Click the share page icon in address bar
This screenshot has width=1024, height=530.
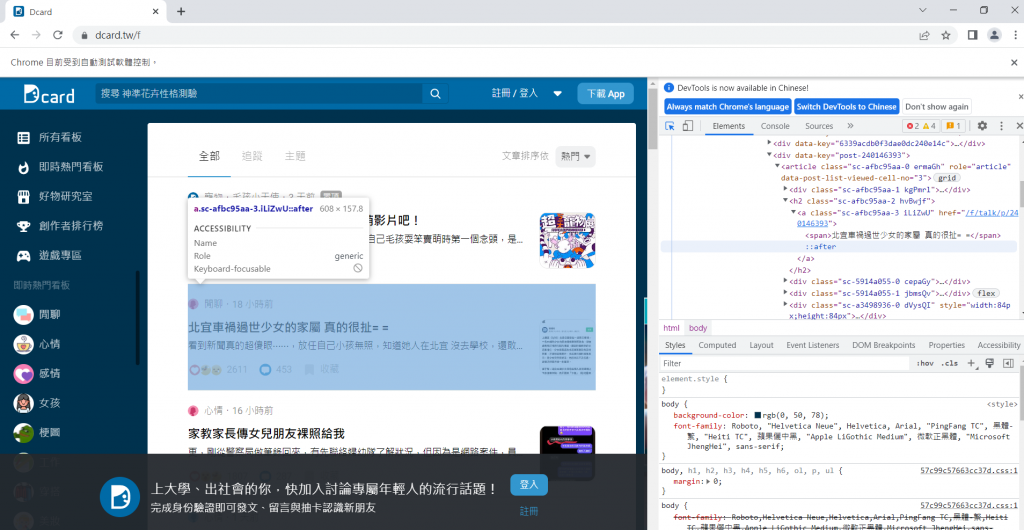click(x=925, y=35)
